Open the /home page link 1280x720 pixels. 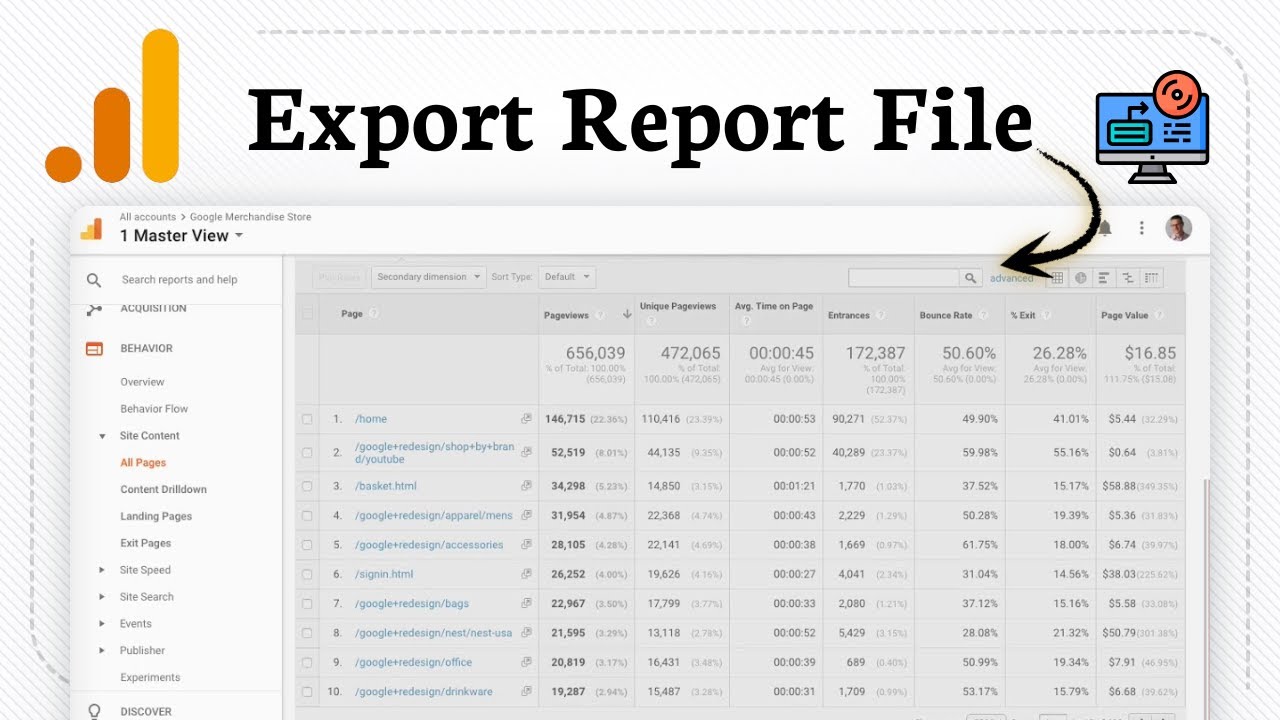click(x=371, y=419)
